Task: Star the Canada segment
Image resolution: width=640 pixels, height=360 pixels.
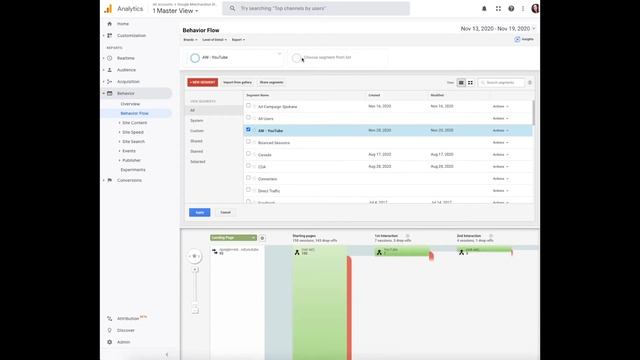Action: (x=255, y=155)
